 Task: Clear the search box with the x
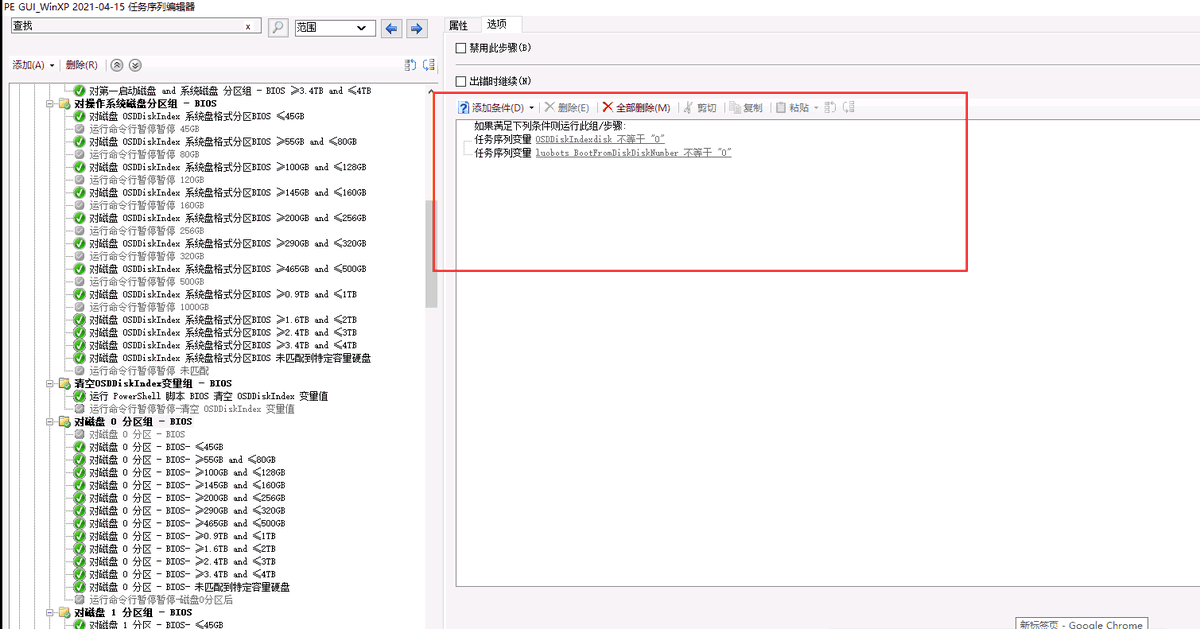click(248, 28)
